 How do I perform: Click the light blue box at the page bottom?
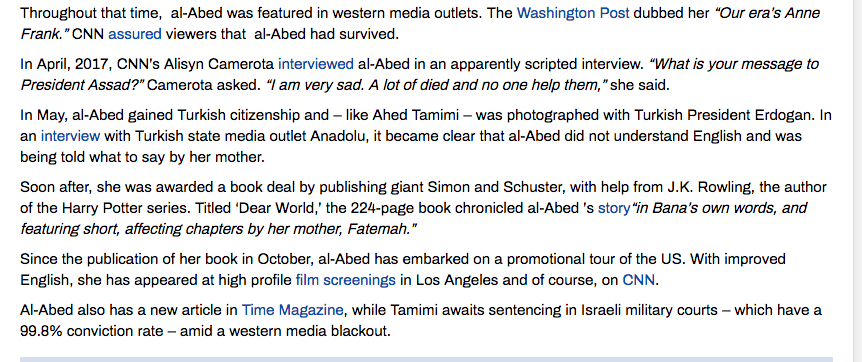click(427, 359)
